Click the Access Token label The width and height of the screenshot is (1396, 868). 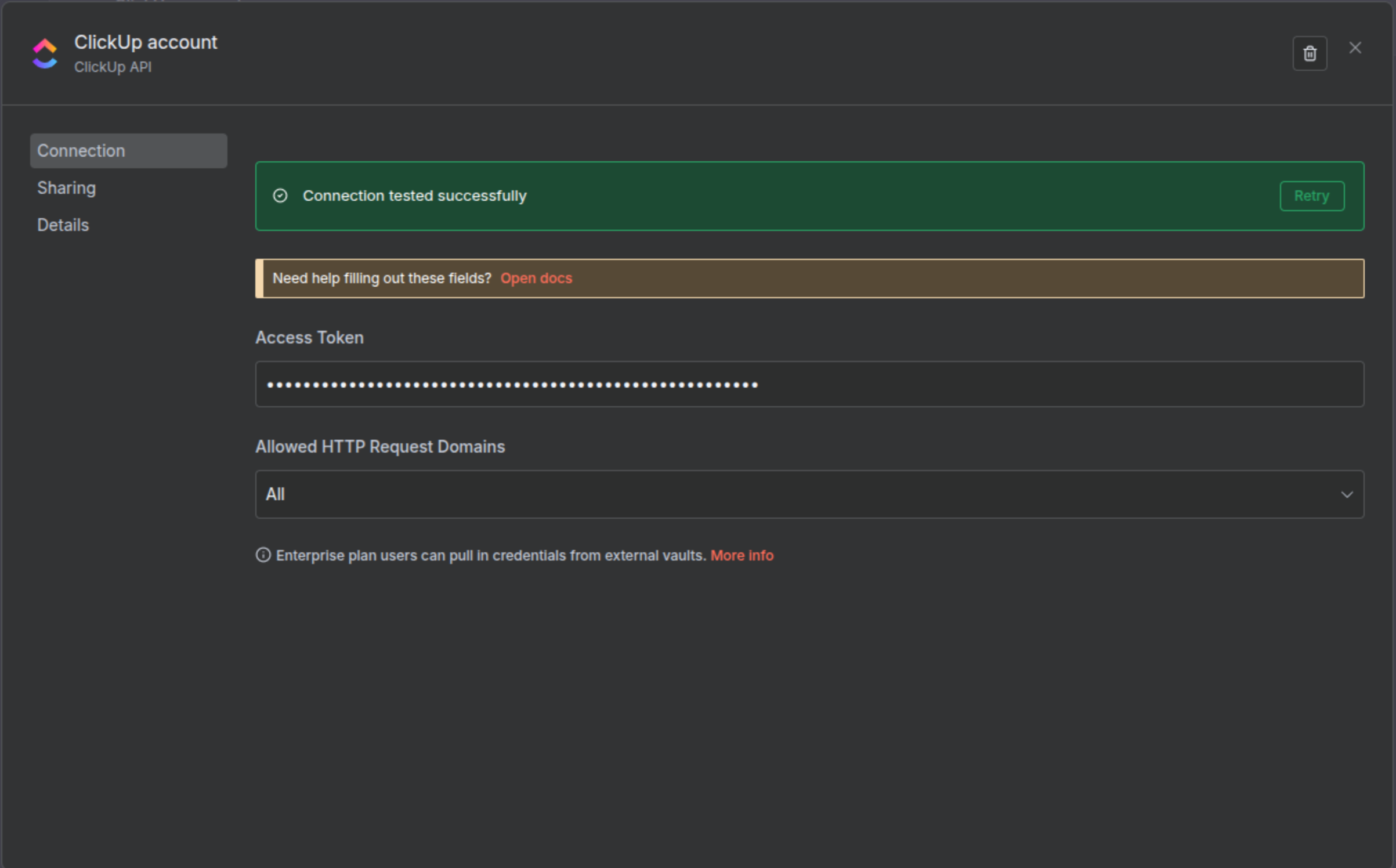[x=309, y=338]
